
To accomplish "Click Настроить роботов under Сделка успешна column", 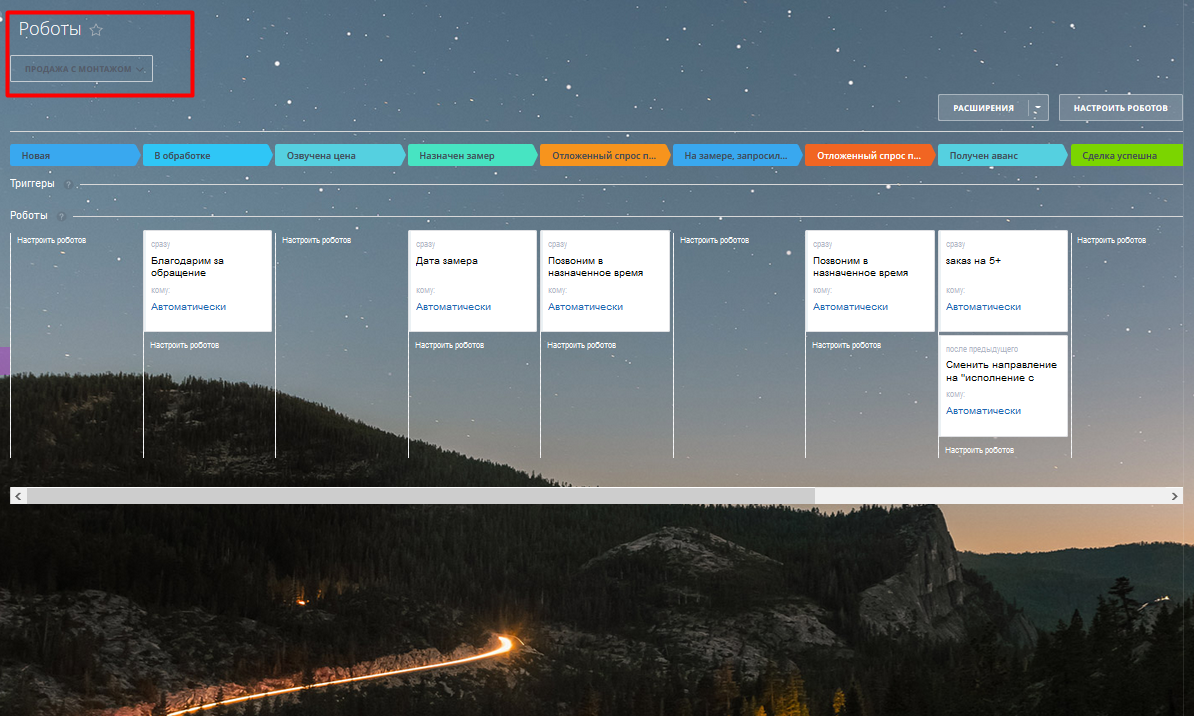I will pyautogui.click(x=1111, y=240).
